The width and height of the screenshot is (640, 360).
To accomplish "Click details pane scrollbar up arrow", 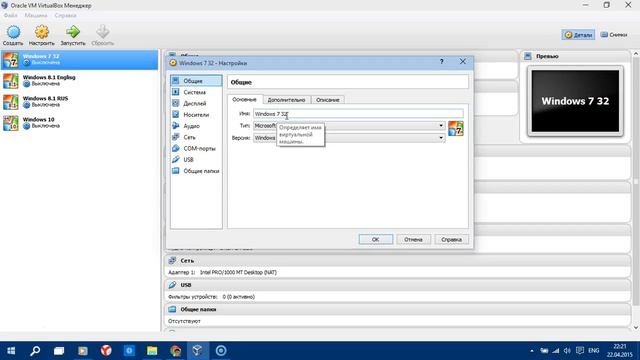I will [636, 53].
